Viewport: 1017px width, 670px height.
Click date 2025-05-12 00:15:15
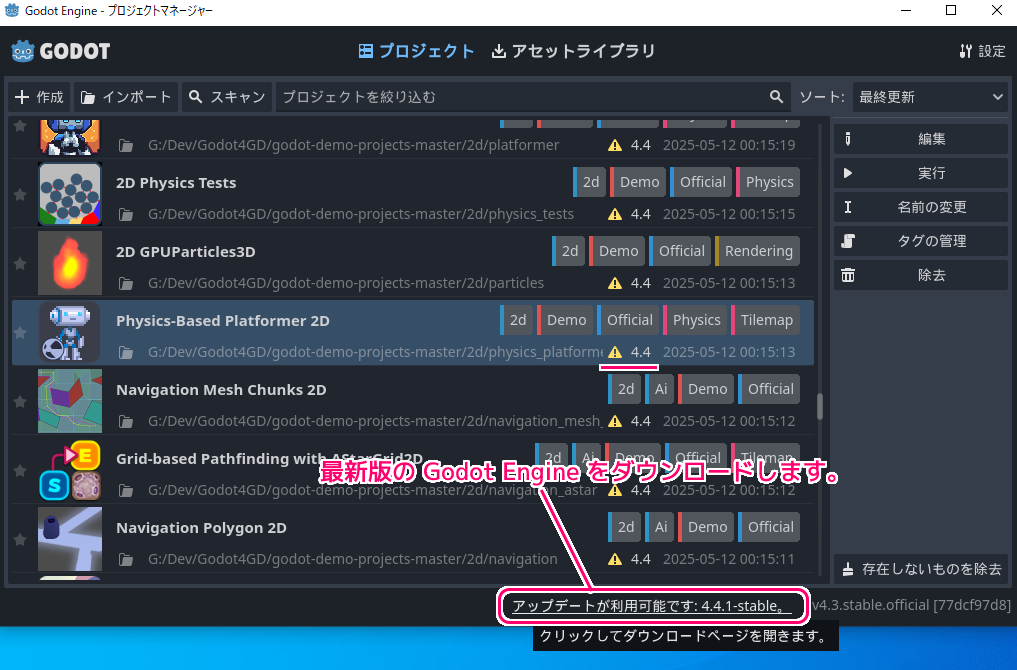coord(729,214)
